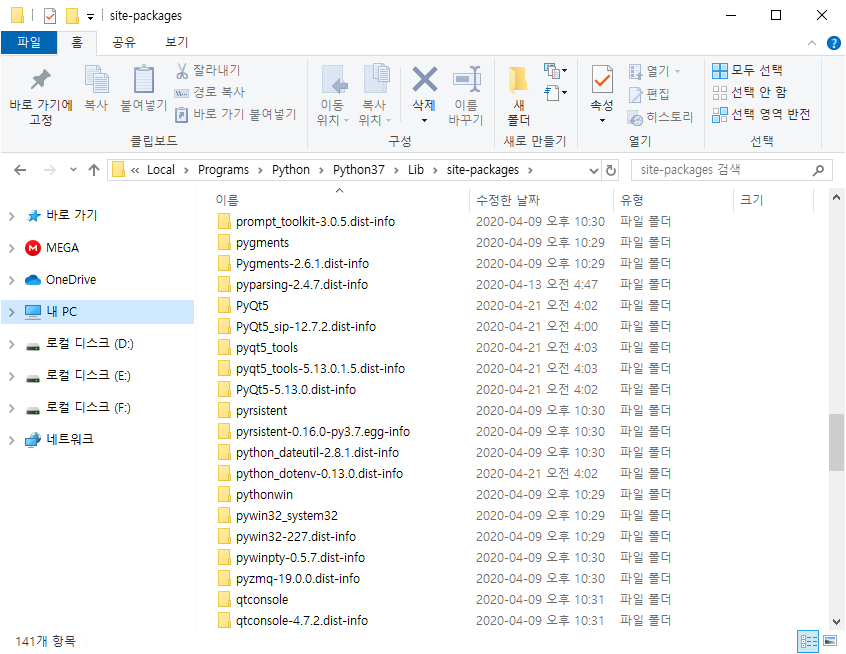Open 속성 properties checkmark icon

(602, 81)
